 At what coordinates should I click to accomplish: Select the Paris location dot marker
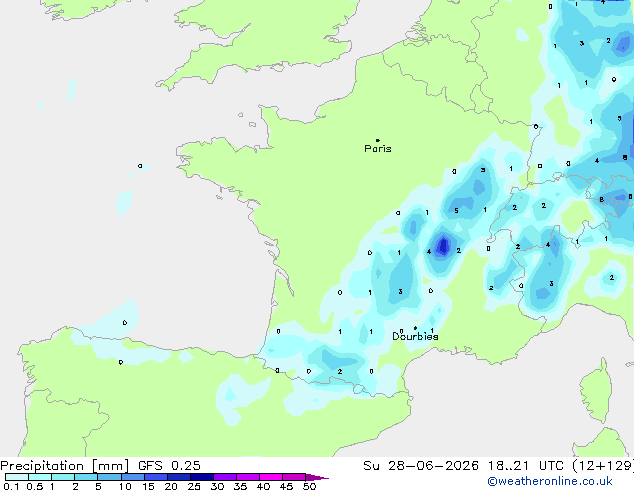[x=378, y=140]
